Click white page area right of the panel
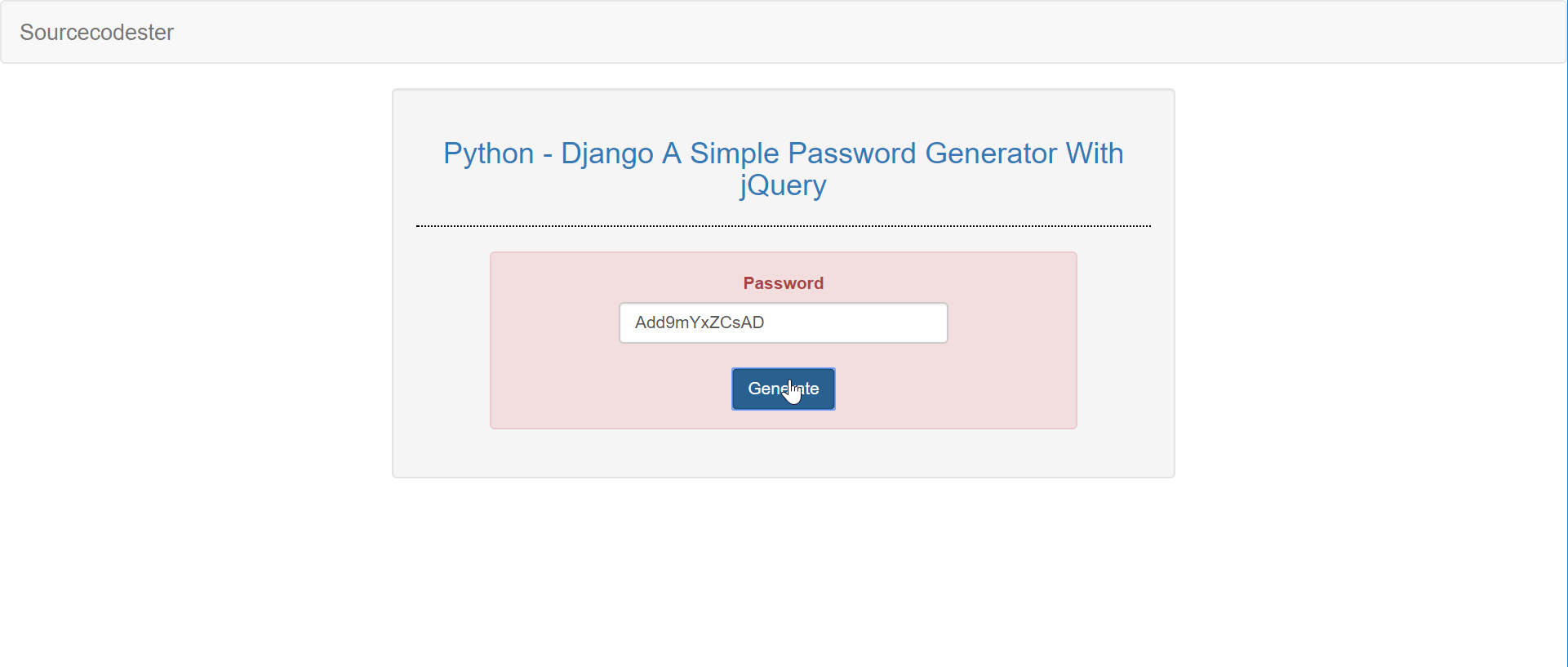The height and width of the screenshot is (667, 1568). pos(1371,286)
